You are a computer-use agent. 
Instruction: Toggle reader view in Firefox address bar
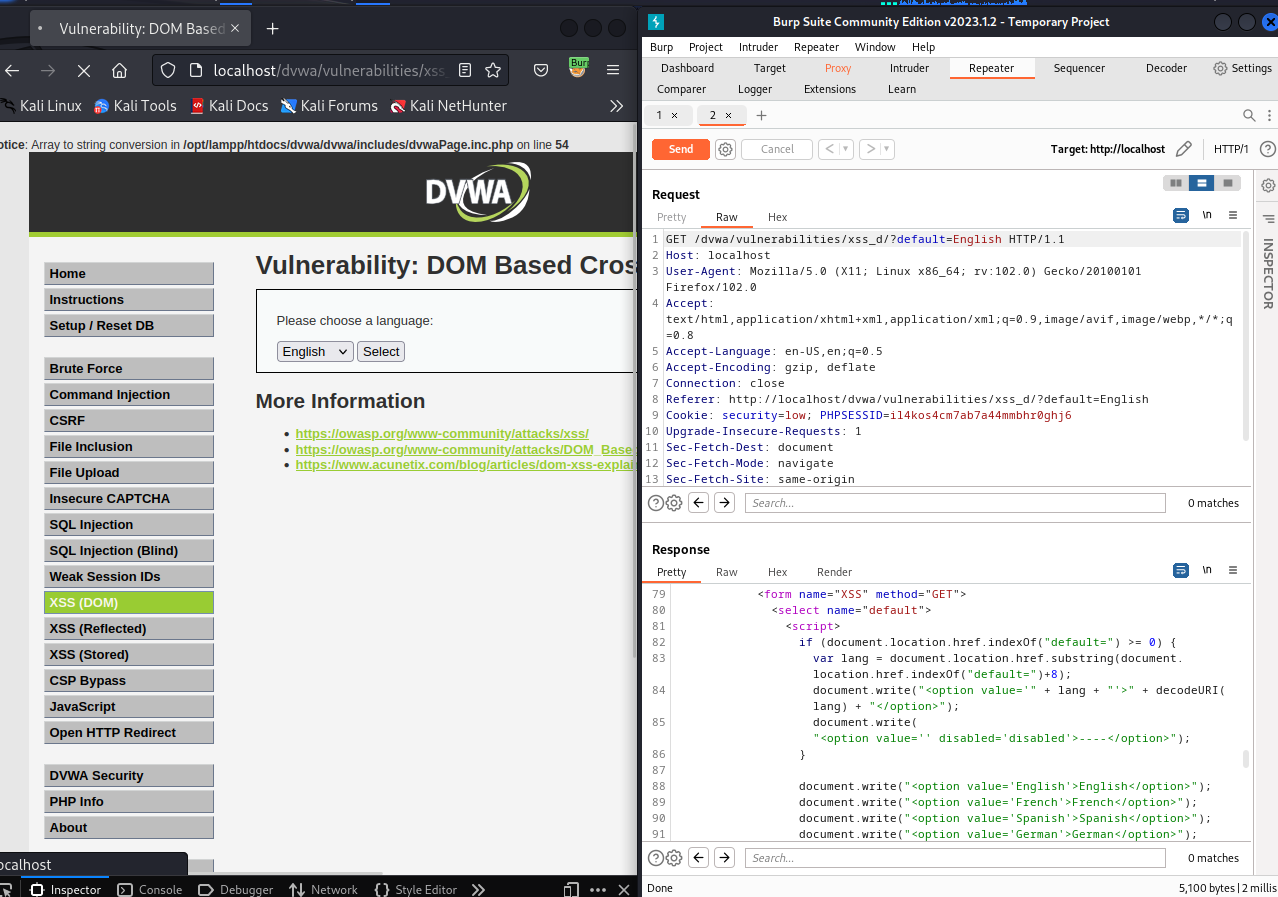pyautogui.click(x=465, y=71)
